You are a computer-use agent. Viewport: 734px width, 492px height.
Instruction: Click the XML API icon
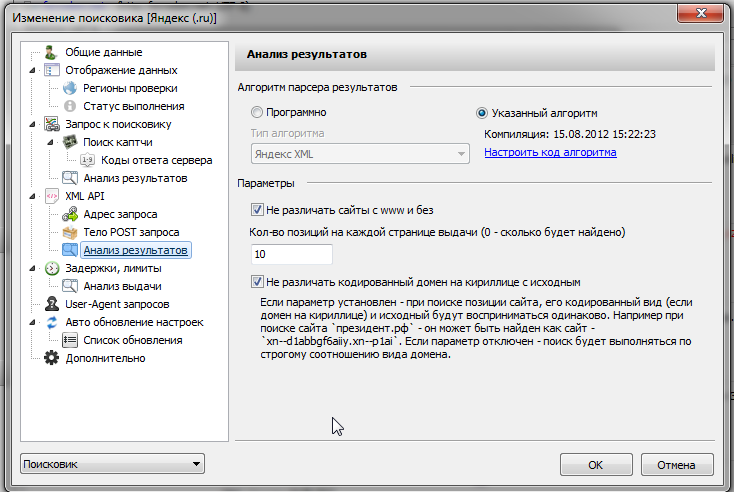point(52,196)
